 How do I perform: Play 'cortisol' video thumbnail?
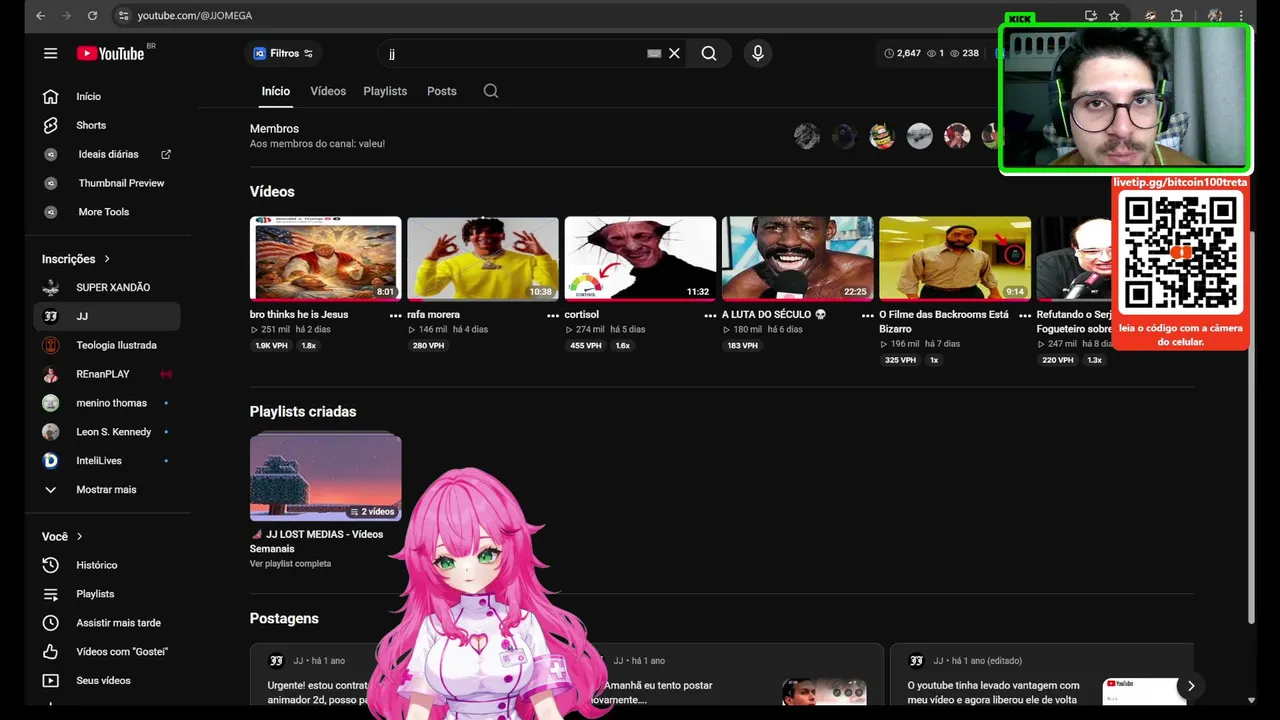(640, 259)
